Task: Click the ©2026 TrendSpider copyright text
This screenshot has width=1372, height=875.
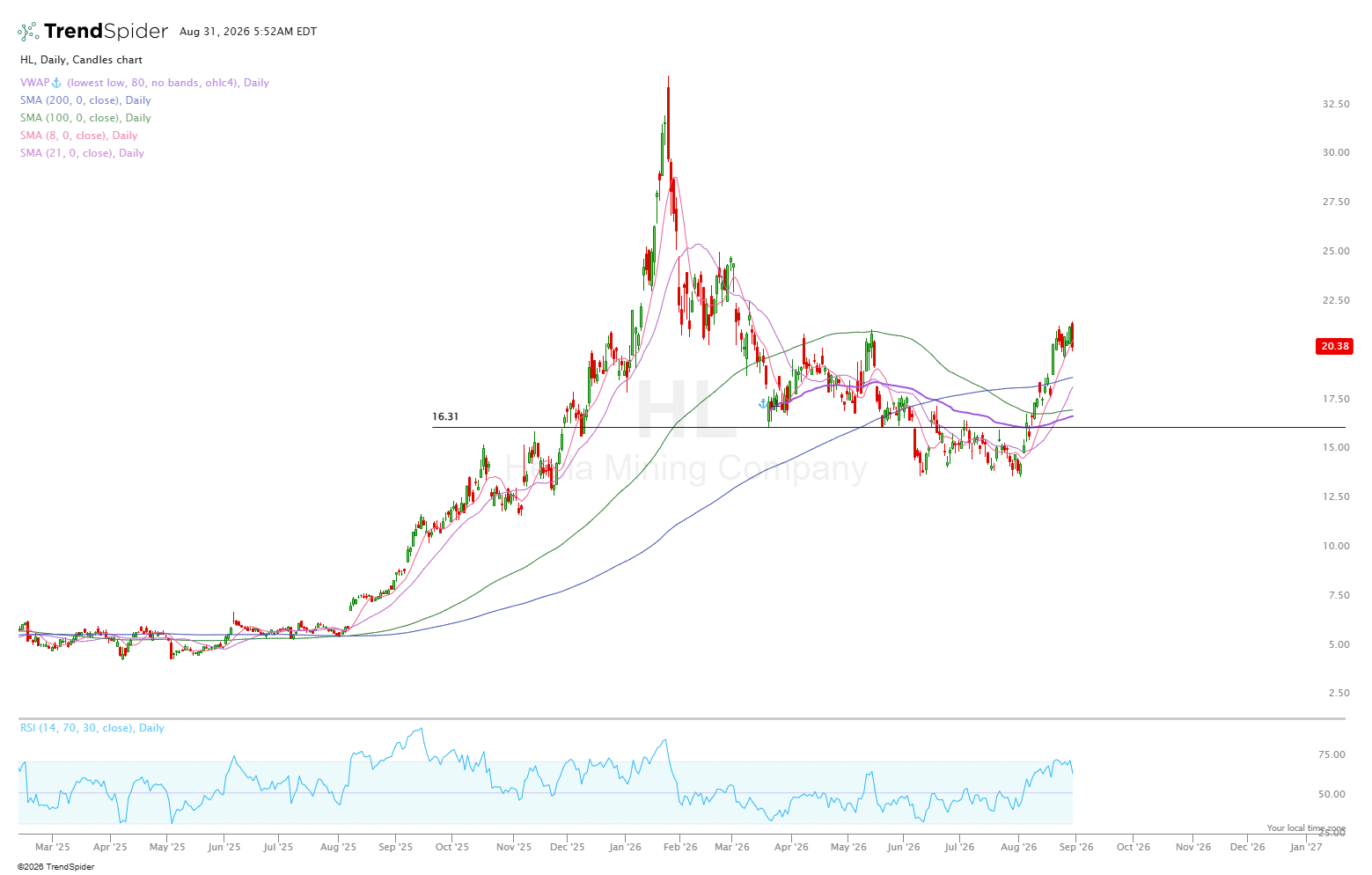Action: [x=55, y=867]
